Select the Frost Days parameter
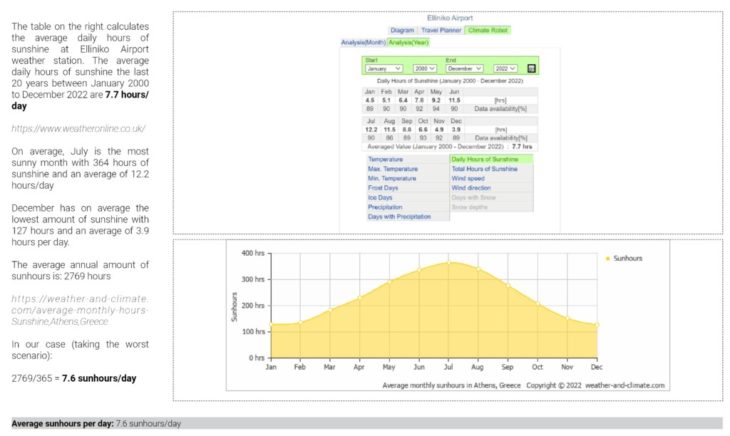 pyautogui.click(x=385, y=187)
